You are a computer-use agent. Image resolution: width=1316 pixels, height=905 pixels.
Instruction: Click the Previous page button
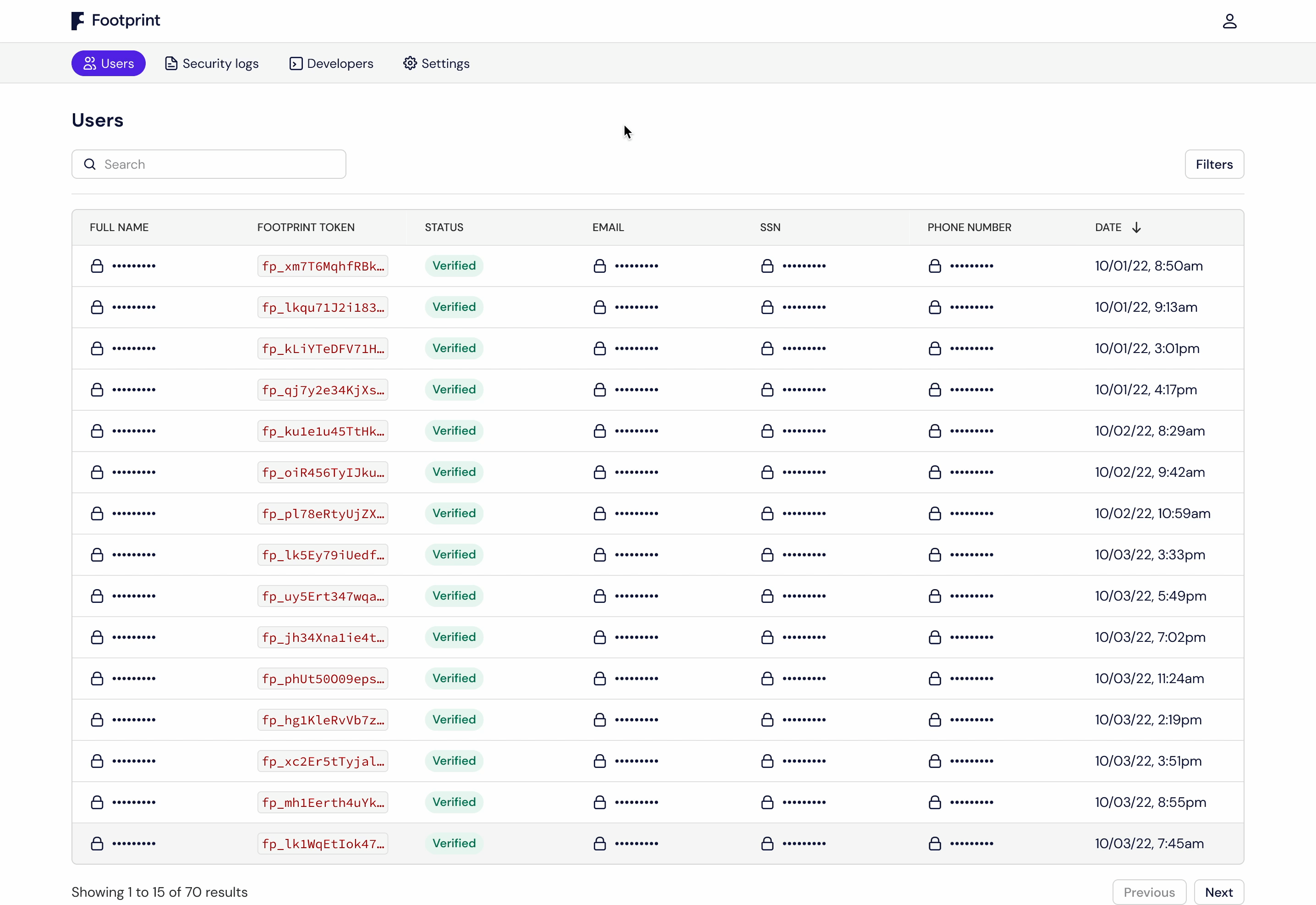click(x=1148, y=892)
